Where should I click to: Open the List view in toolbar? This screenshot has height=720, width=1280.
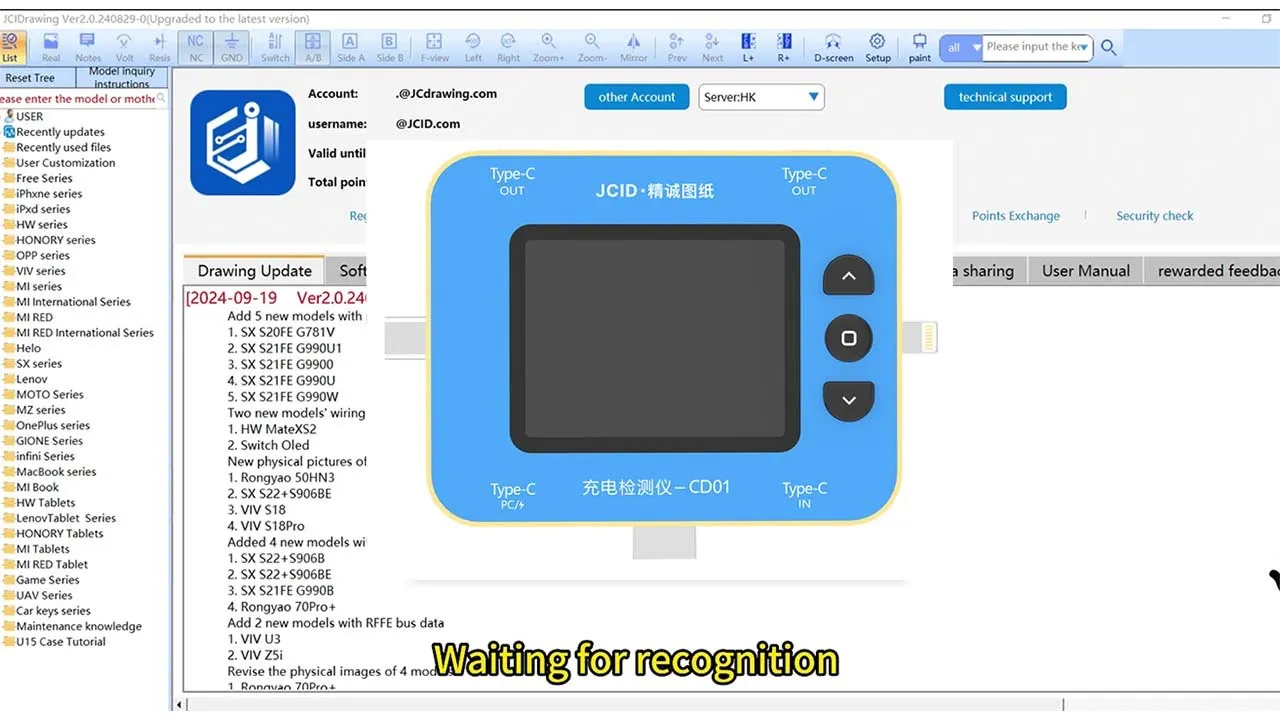point(10,47)
